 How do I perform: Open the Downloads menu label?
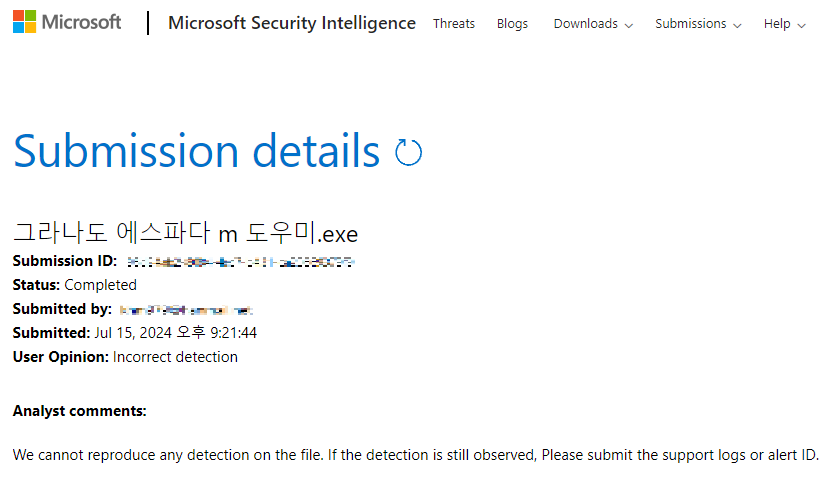pos(585,23)
